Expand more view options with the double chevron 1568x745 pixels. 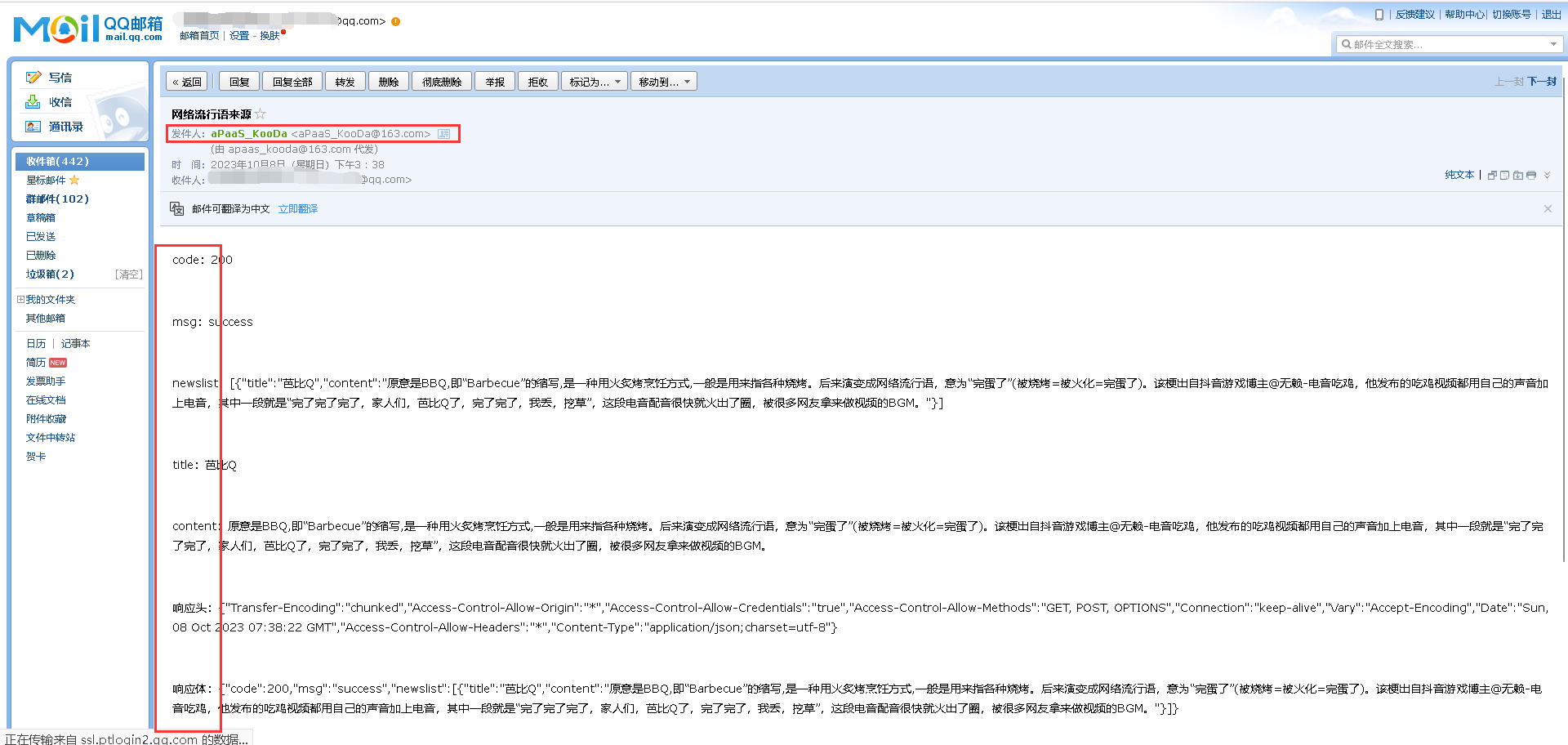coord(1548,175)
